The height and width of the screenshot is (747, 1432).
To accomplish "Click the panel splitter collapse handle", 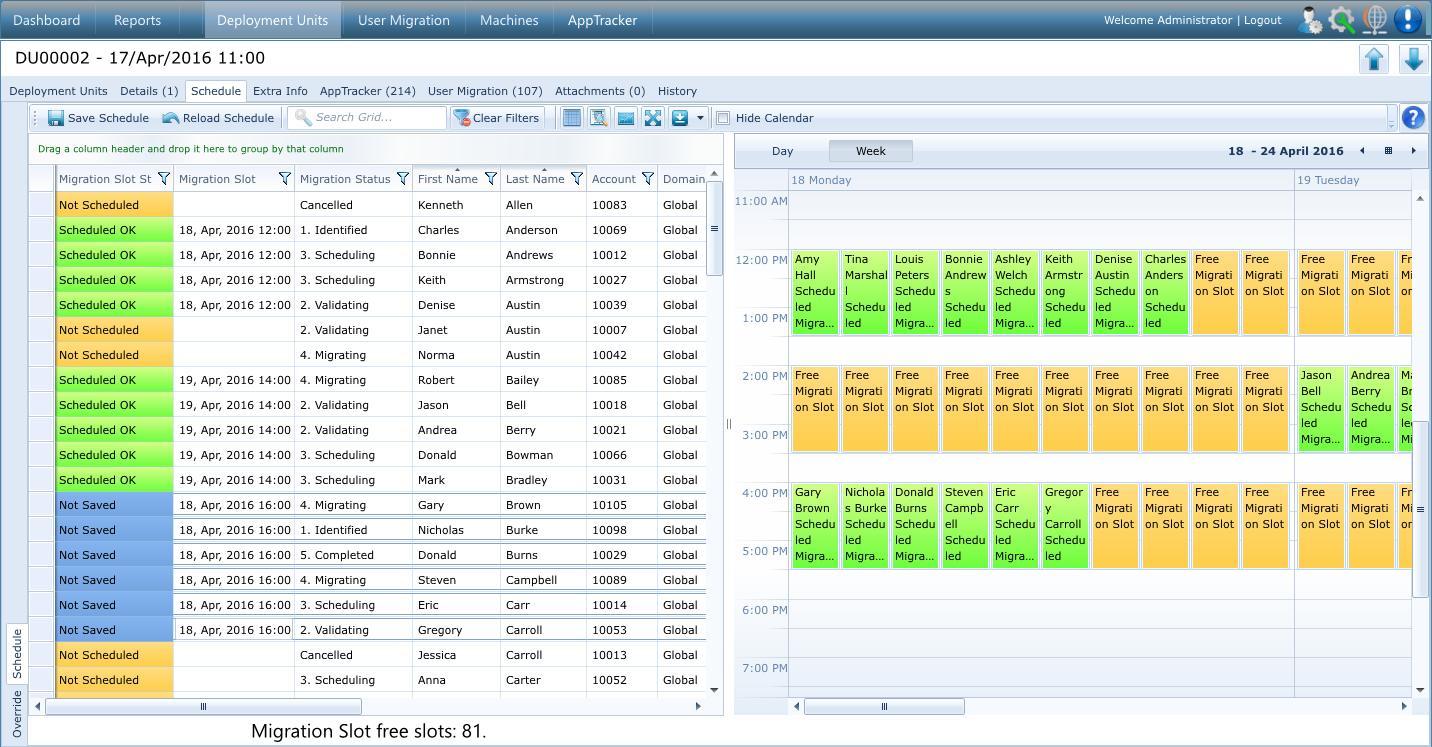I will tap(728, 424).
